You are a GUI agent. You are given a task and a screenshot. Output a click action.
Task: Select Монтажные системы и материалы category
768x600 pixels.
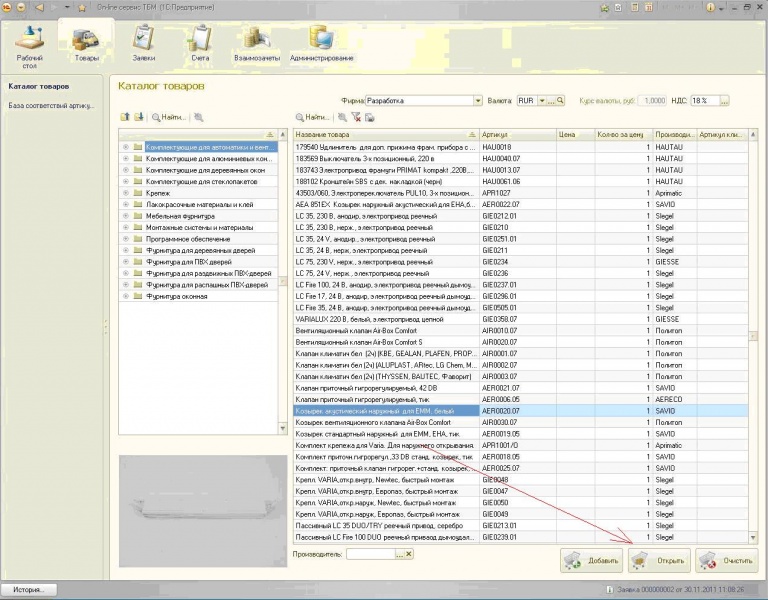199,227
